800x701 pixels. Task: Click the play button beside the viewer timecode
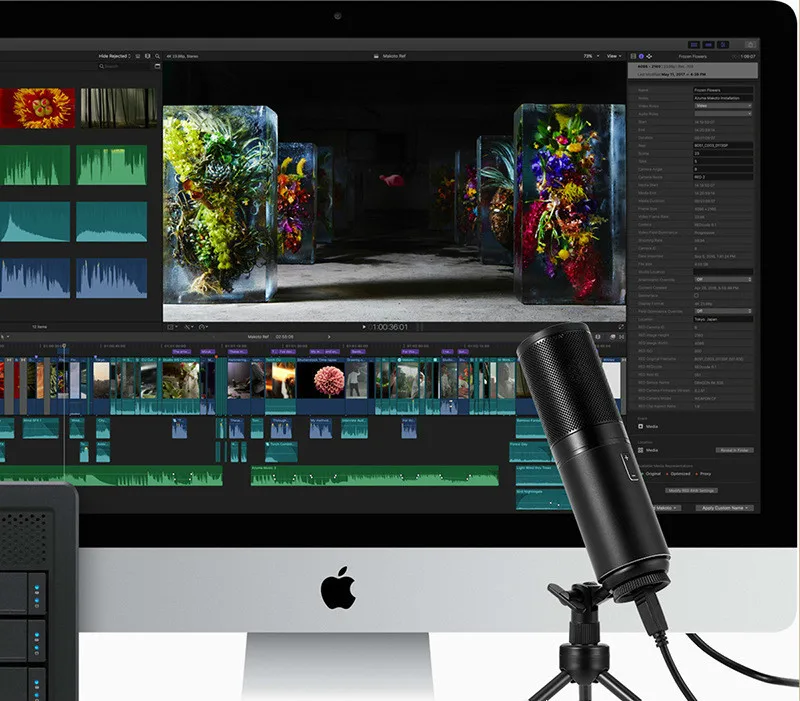tap(364, 327)
